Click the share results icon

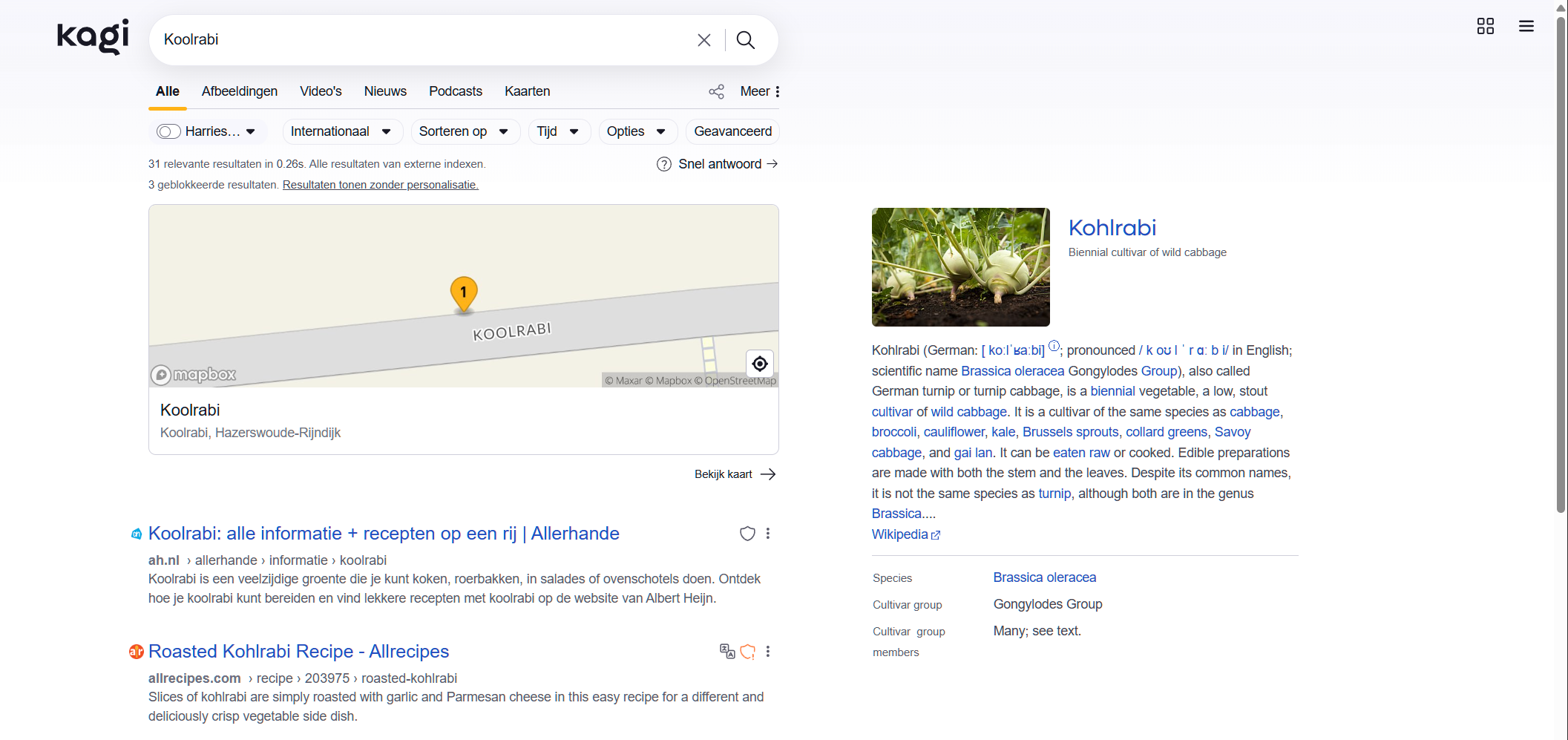(x=716, y=91)
